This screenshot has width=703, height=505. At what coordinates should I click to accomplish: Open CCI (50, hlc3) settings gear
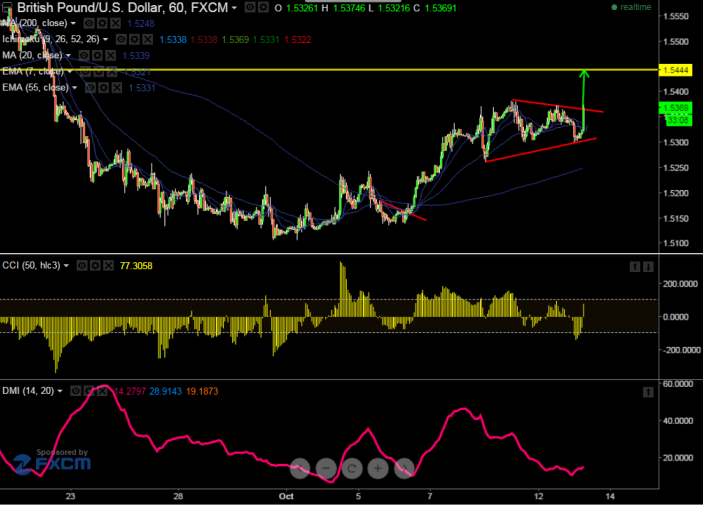pyautogui.click(x=95, y=266)
